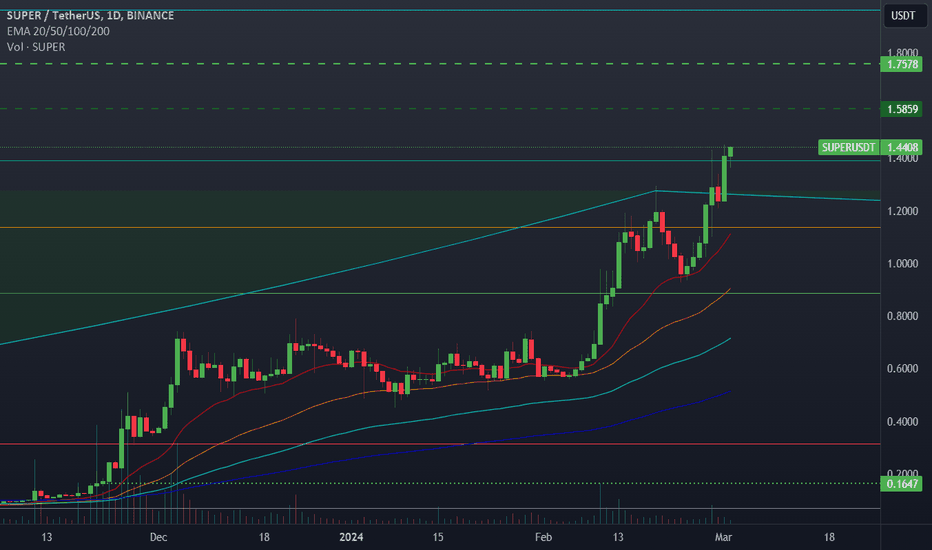Click the current price 1.4408 label
Screen dimensions: 932x550
[x=902, y=147]
